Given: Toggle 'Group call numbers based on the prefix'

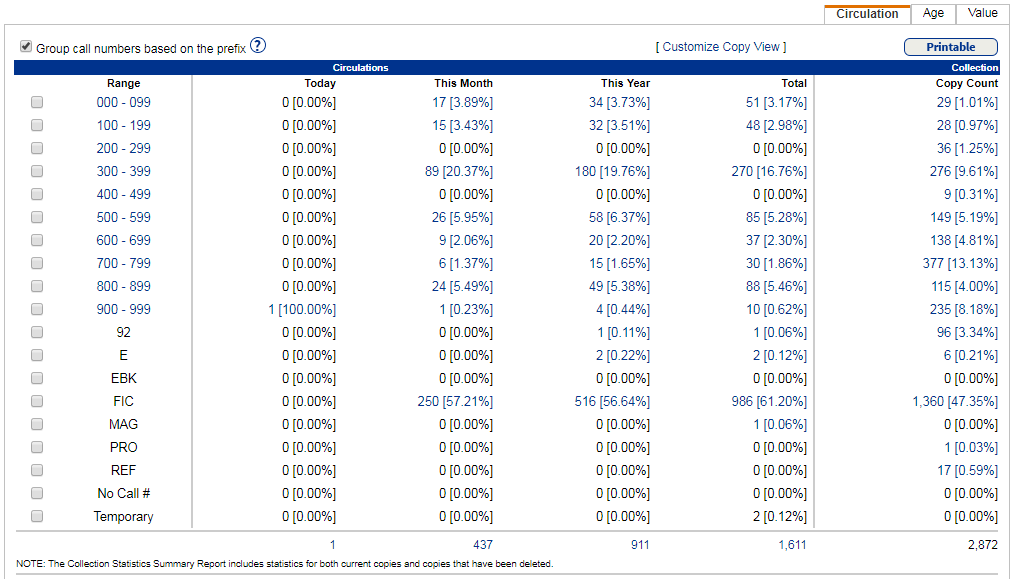Looking at the screenshot, I should pyautogui.click(x=25, y=46).
